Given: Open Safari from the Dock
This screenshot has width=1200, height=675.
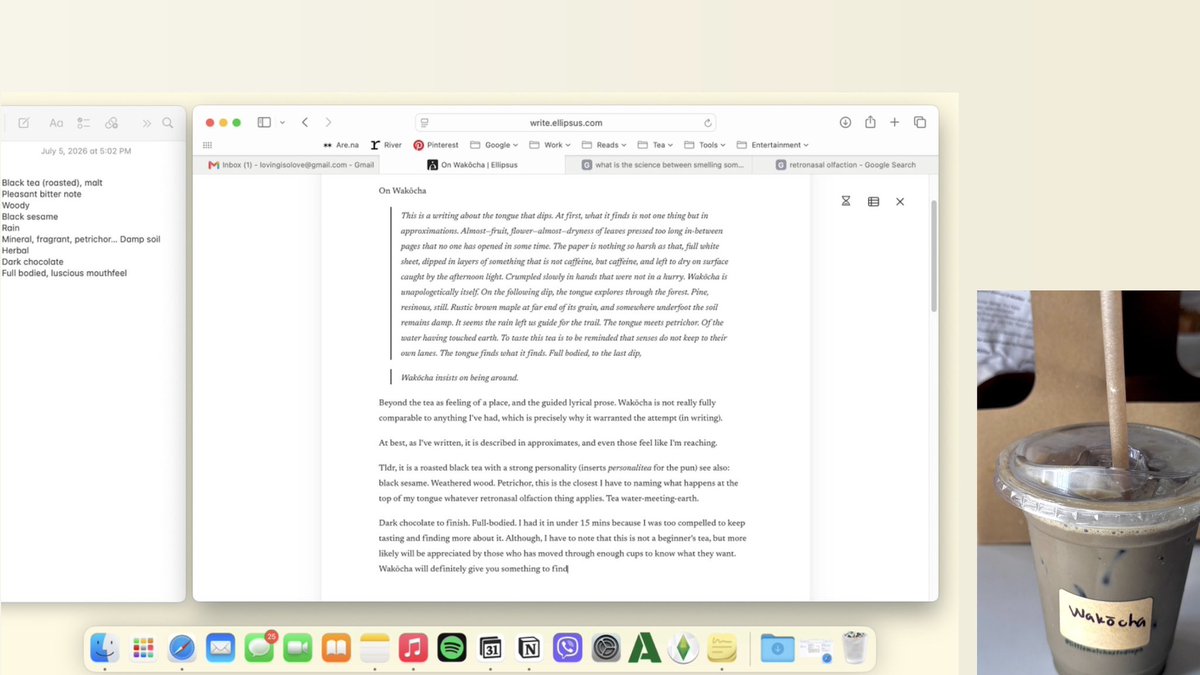Looking at the screenshot, I should click(182, 648).
